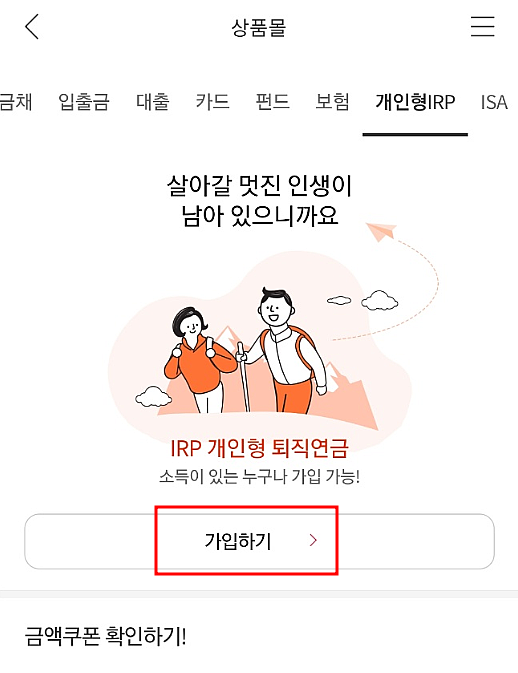Switch to the 입출금 tab

point(84,102)
